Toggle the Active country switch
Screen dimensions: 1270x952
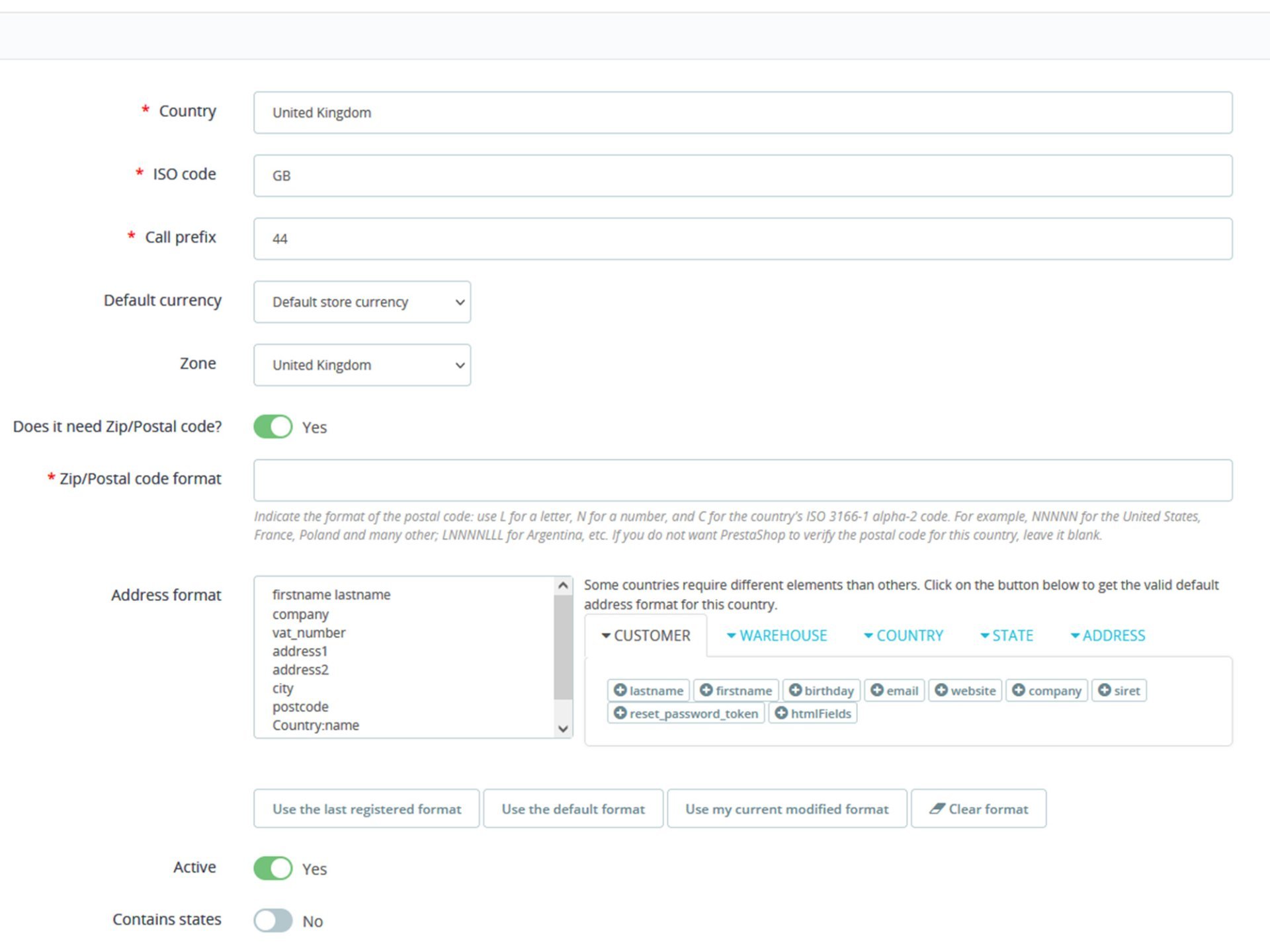273,868
